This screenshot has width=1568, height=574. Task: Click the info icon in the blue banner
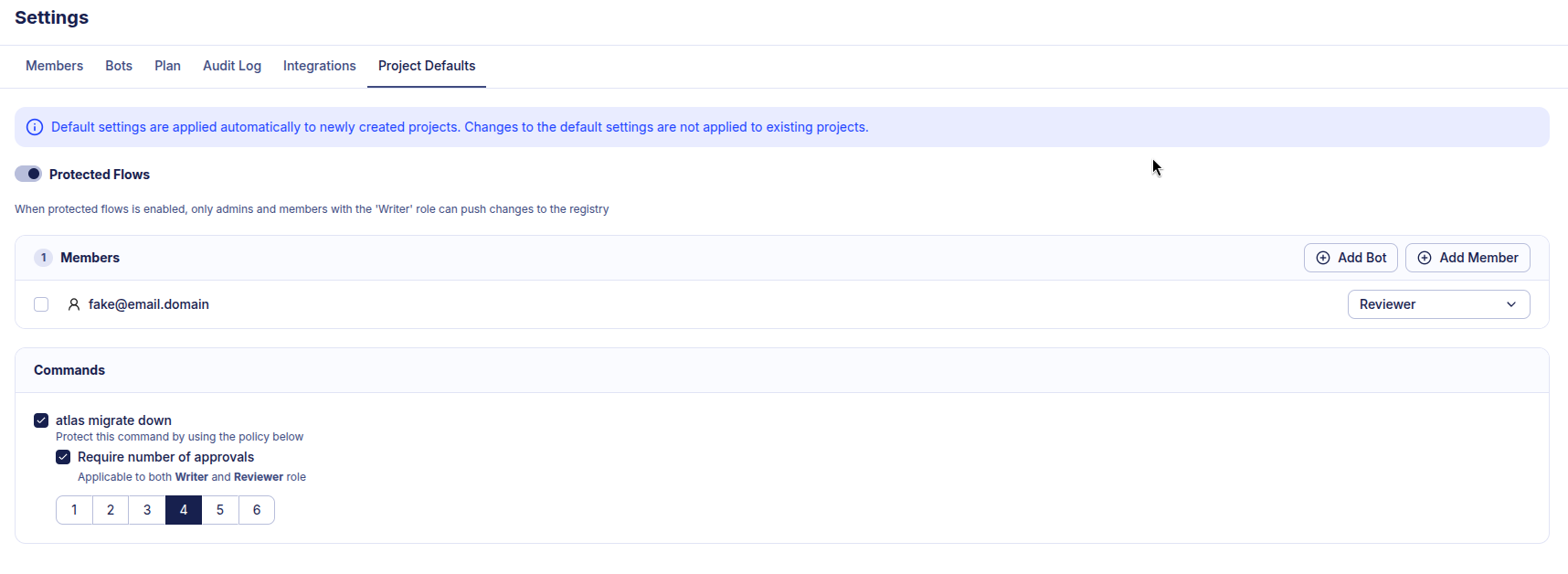click(x=35, y=127)
